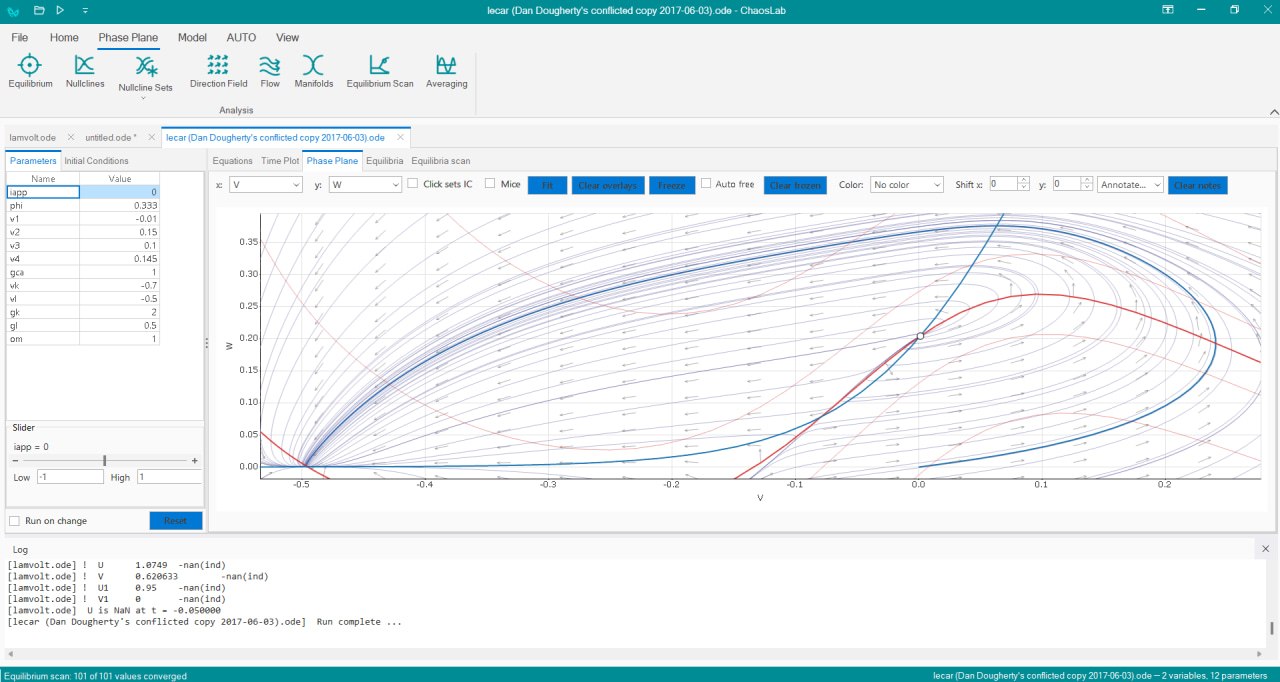The image size is (1280, 682).
Task: Click the slider Low value field
Action: click(70, 478)
